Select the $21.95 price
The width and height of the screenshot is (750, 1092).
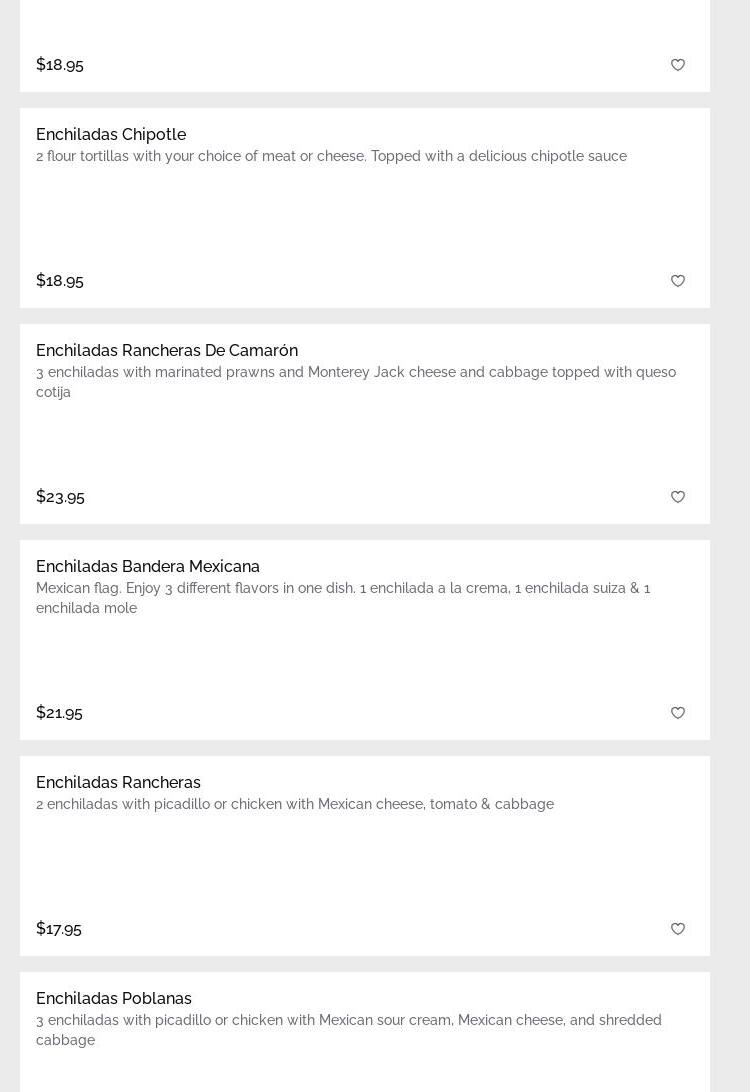[59, 712]
